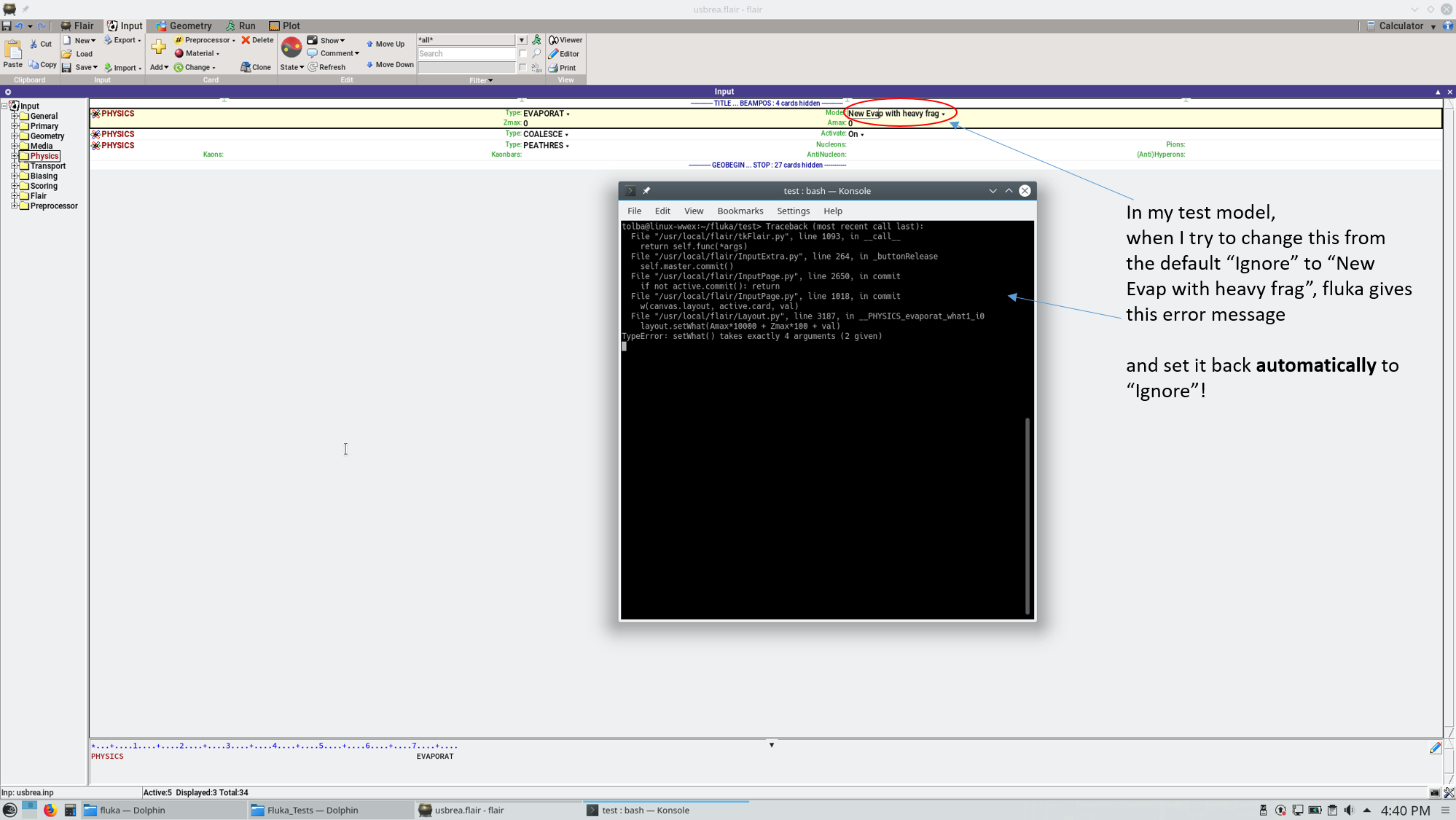
Task: Click the edit pencil icon near the card preview
Action: [1435, 748]
